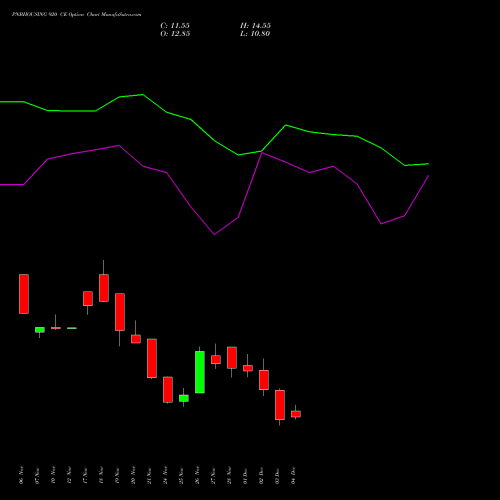500x500 pixels.
Task: Click the '19 Nov' date label
Action: pyautogui.click(x=118, y=475)
